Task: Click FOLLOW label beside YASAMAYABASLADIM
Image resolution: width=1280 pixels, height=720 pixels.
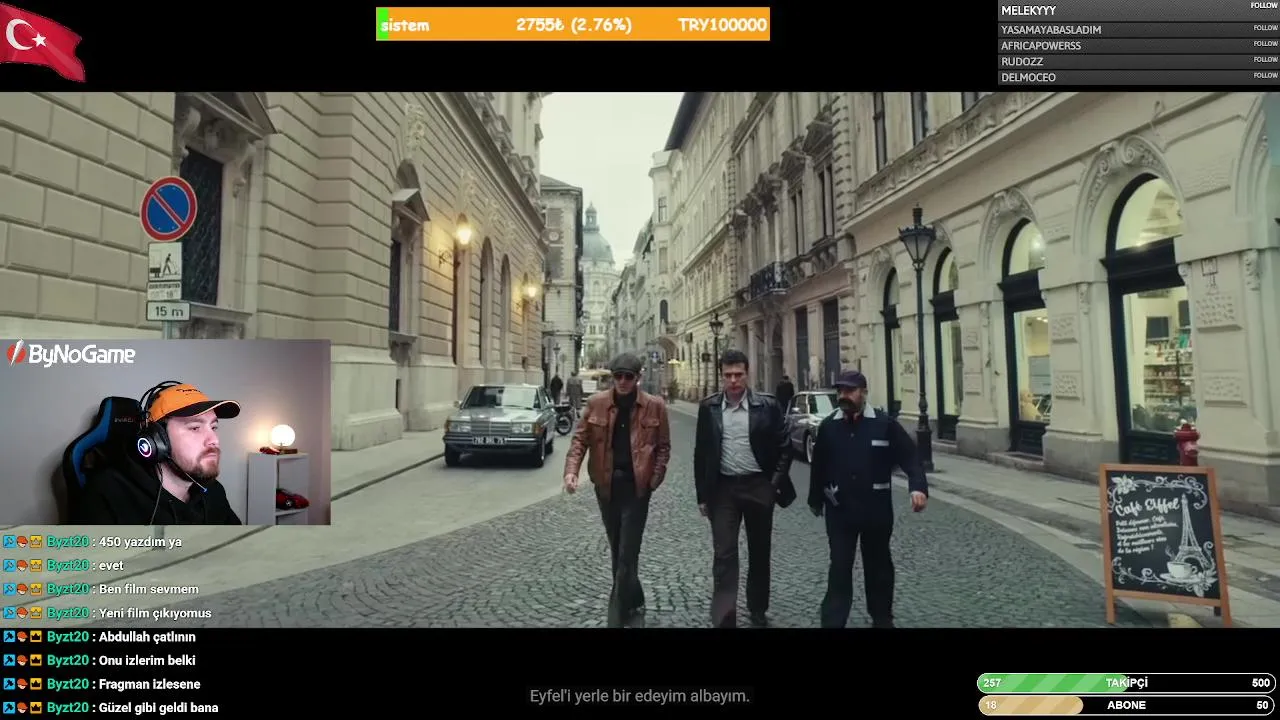Action: point(1265,28)
